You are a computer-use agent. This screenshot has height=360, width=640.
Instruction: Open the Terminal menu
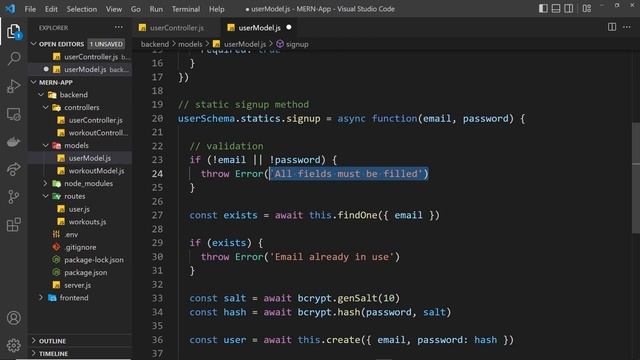pos(186,9)
